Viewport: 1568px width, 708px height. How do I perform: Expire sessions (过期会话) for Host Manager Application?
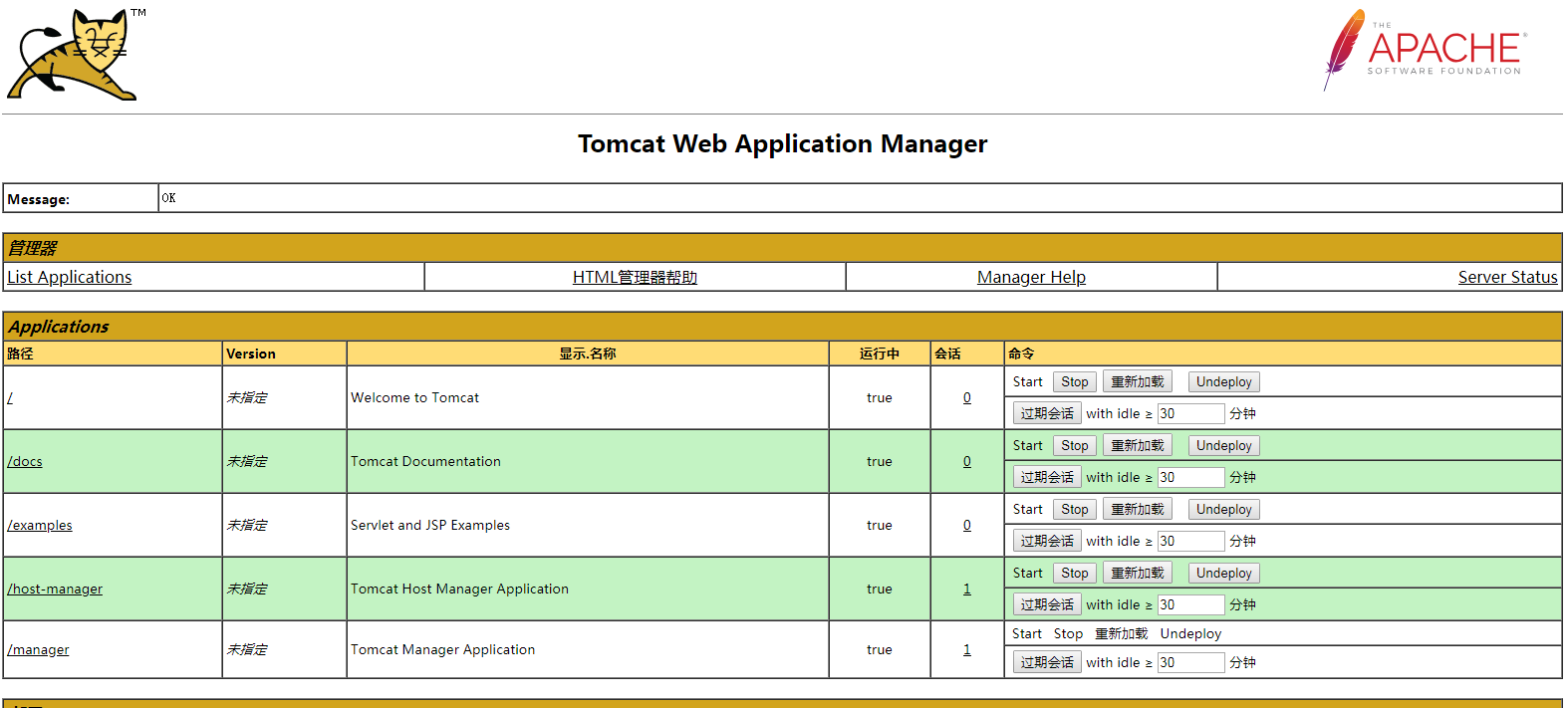[1047, 604]
